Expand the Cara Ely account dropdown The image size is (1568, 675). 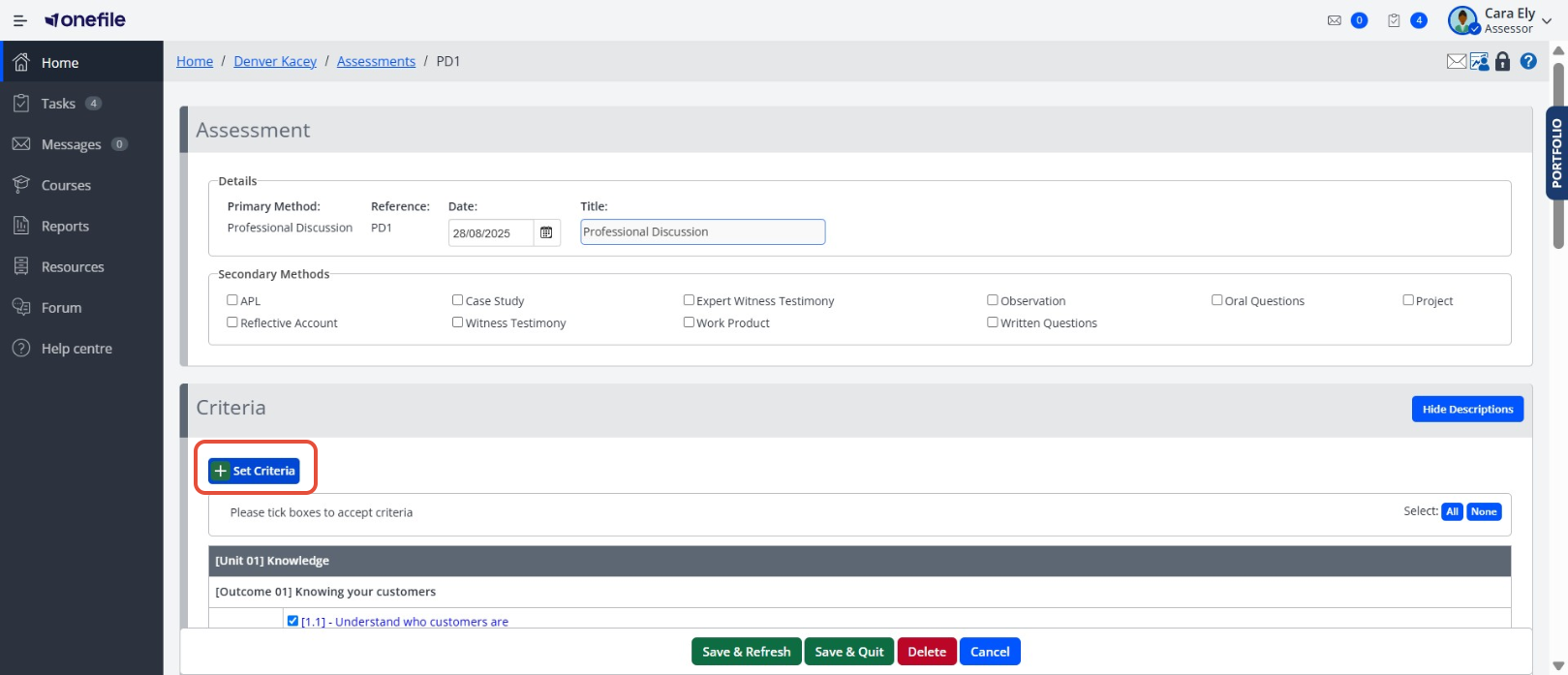pyautogui.click(x=1547, y=21)
